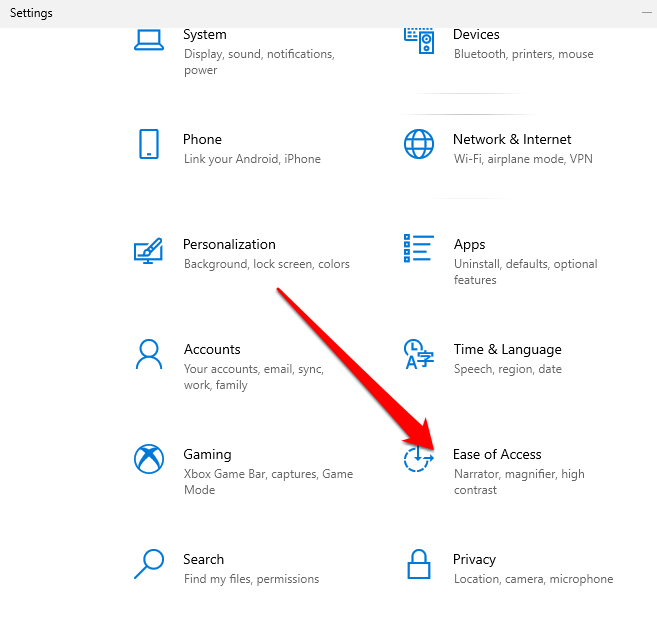The width and height of the screenshot is (657, 626).
Task: Click the Time & Language icon
Action: pos(419,354)
